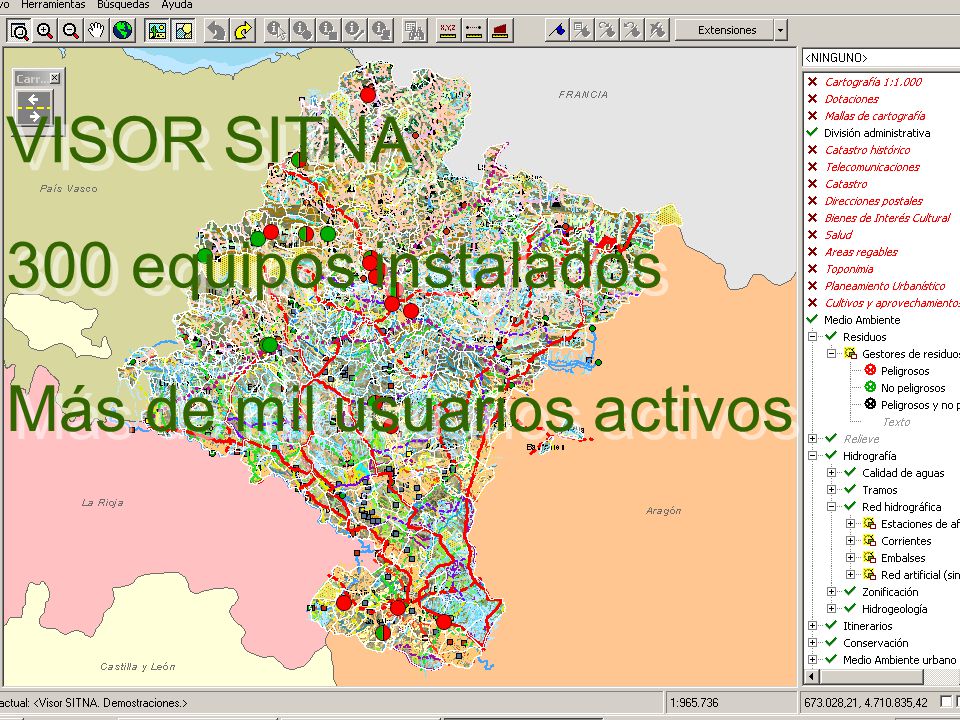Toggle the Medio Ambiente green check
Viewport: 960px width, 720px height.
pos(812,319)
